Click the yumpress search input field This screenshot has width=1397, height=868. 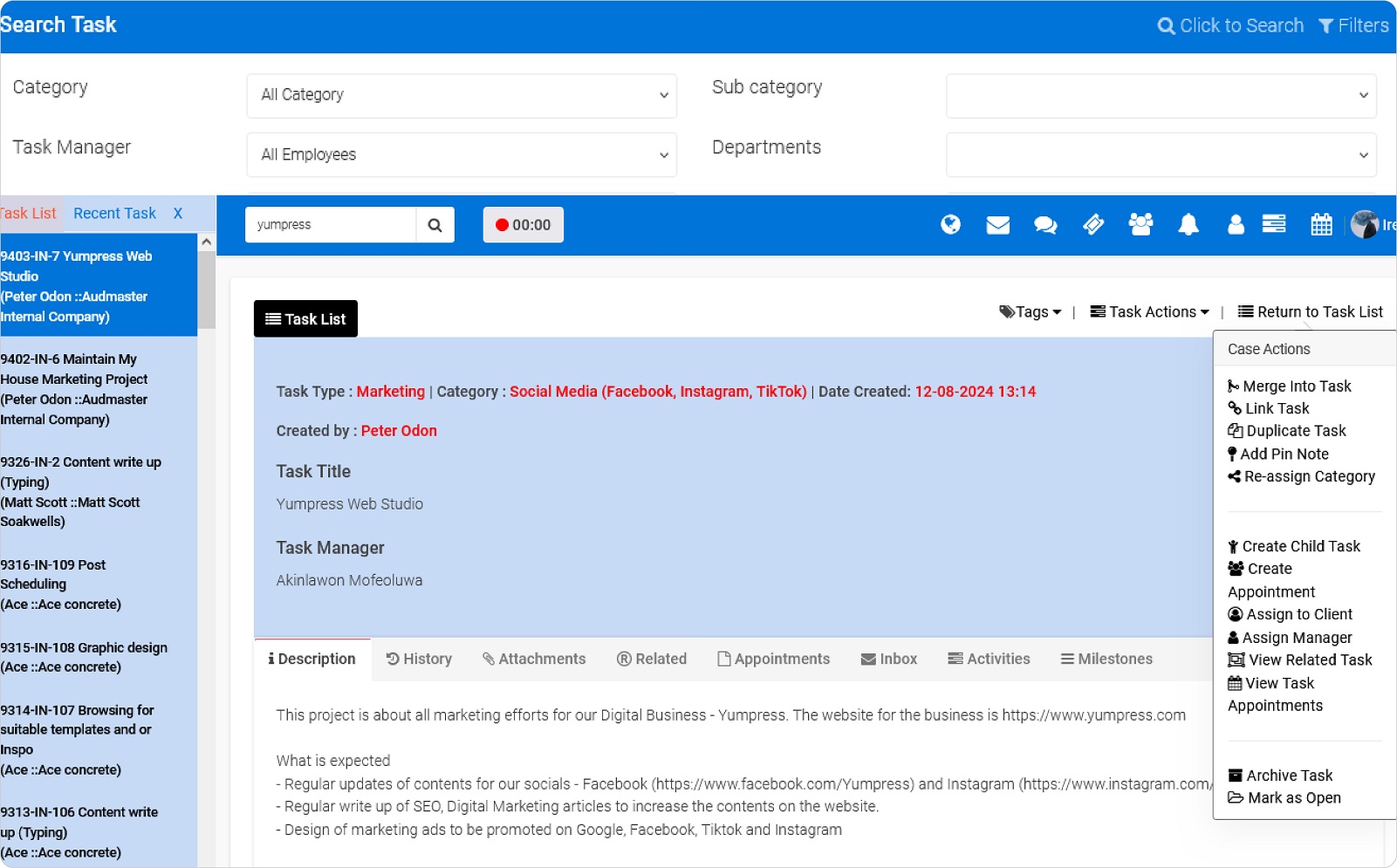click(332, 224)
